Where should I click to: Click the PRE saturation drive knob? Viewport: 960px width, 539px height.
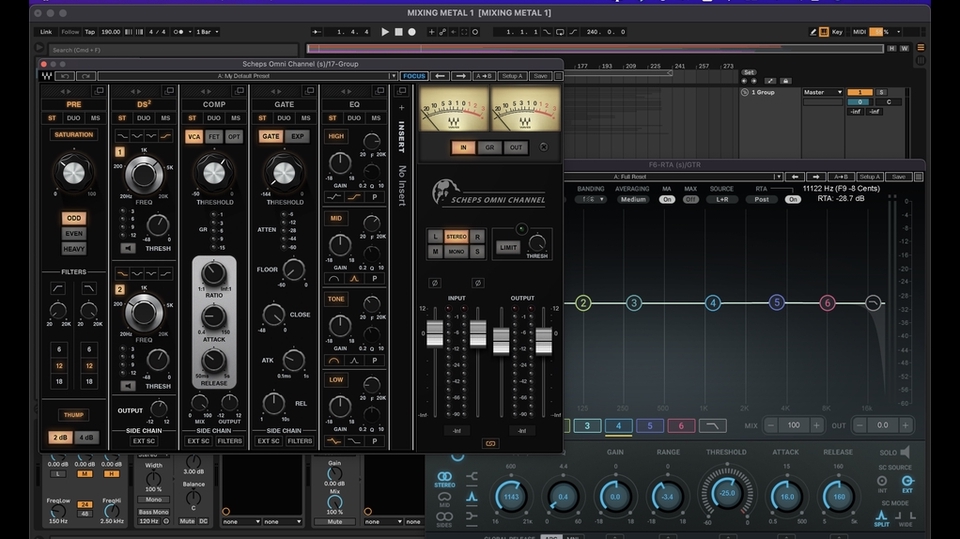click(73, 173)
